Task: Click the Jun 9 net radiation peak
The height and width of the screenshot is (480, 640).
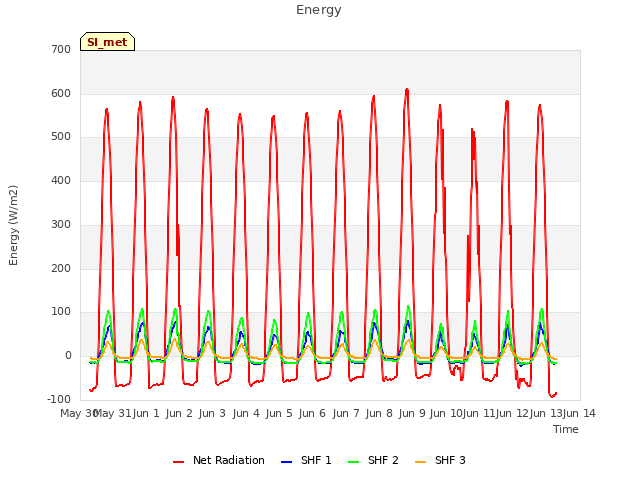Action: click(x=407, y=89)
